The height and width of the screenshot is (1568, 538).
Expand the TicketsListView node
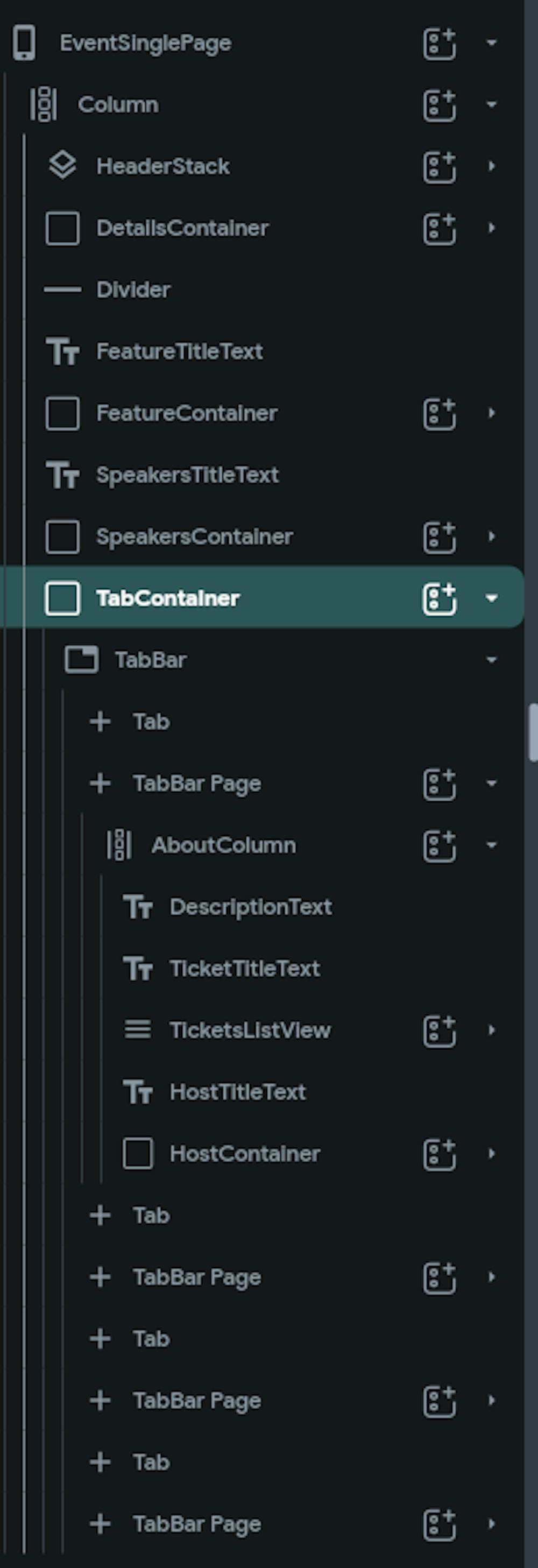492,1030
